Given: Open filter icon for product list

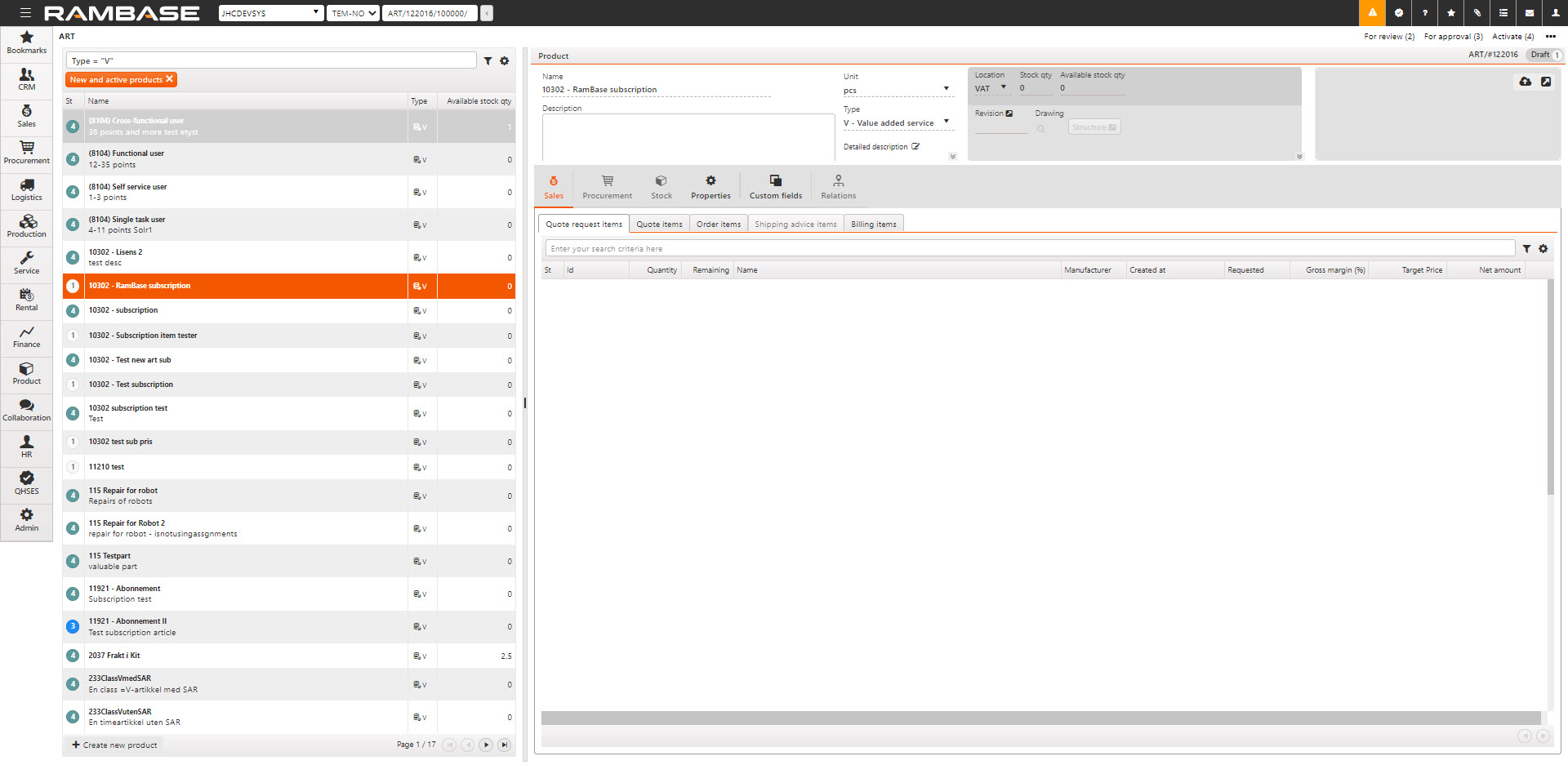Looking at the screenshot, I should (x=488, y=61).
